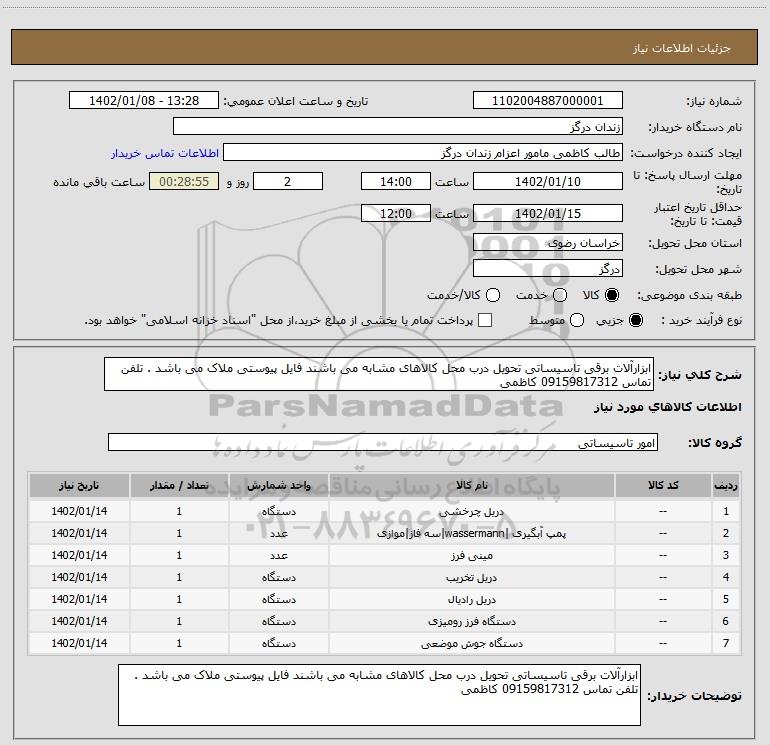The image size is (770, 745).
Task: Click the section heading اطلاعات کالاهای مورد نیاز
Action: pos(668,407)
